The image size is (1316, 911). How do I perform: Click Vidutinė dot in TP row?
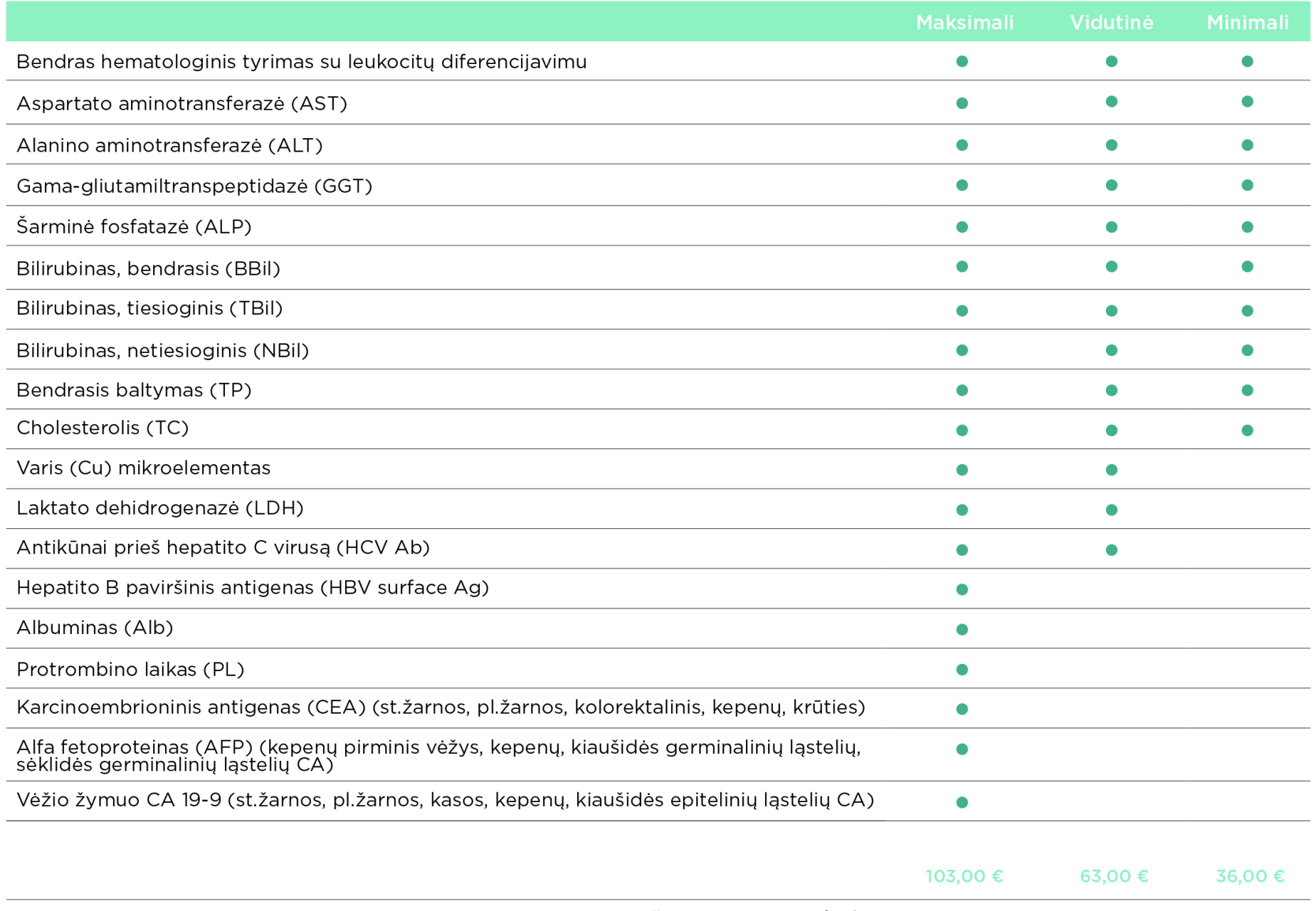(1112, 390)
